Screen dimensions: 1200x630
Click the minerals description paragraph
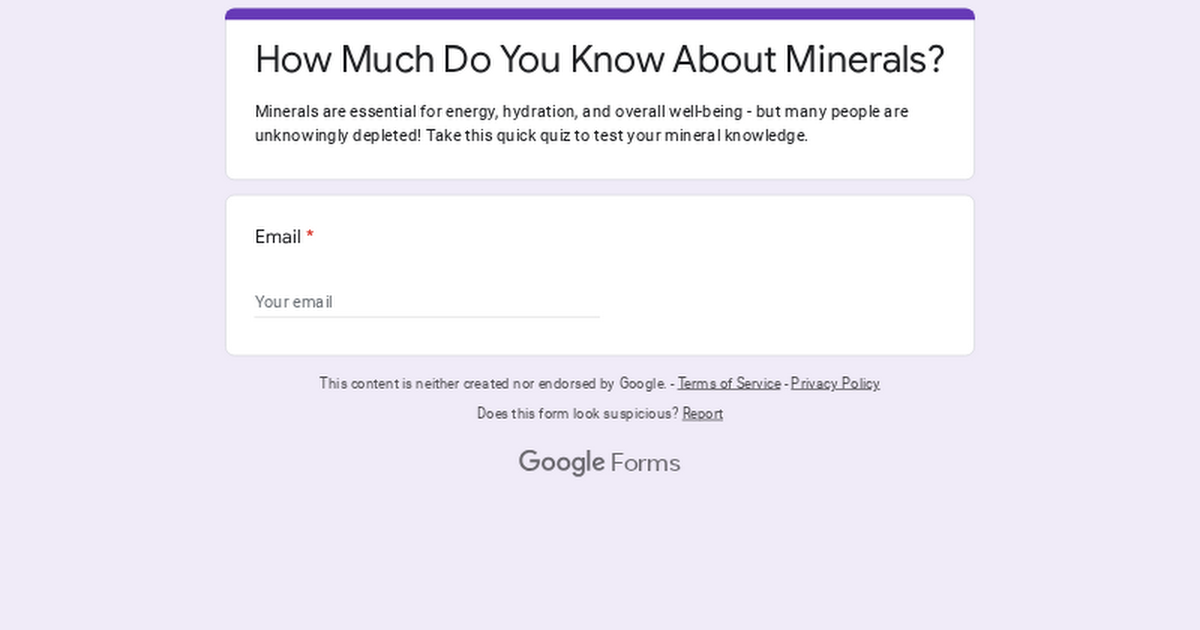click(x=581, y=123)
